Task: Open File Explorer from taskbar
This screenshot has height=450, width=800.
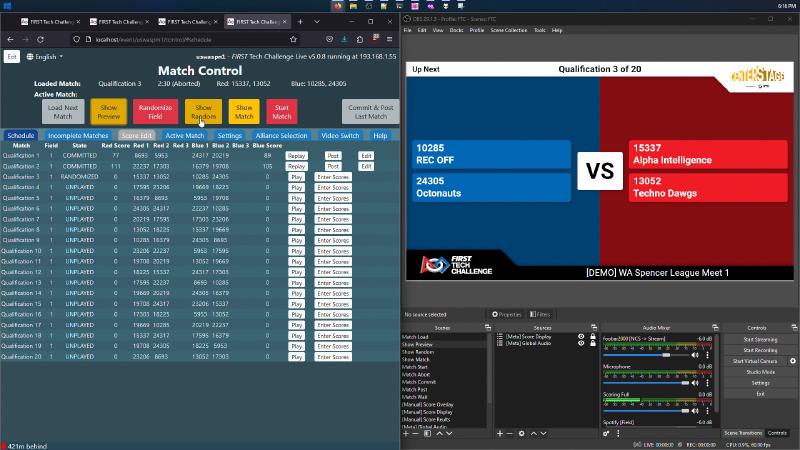Action: [353, 6]
